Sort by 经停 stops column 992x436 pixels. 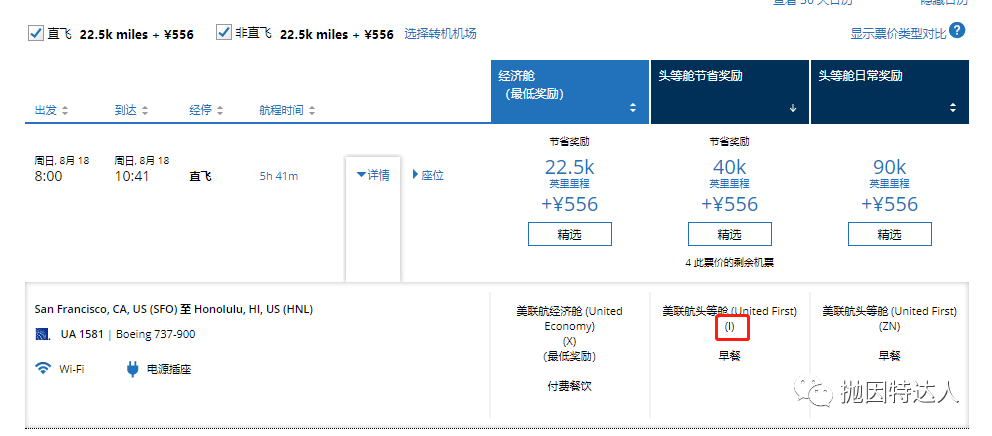(x=206, y=110)
